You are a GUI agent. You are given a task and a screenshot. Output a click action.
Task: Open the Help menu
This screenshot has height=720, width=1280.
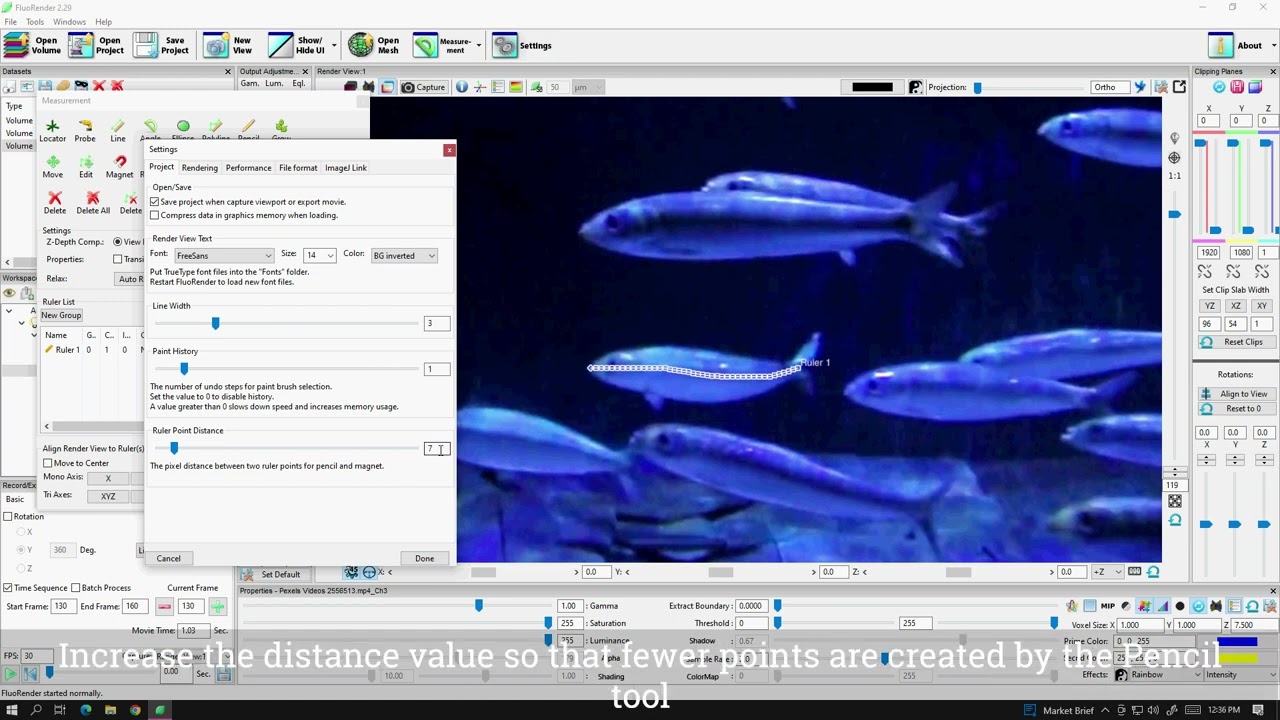pos(104,22)
